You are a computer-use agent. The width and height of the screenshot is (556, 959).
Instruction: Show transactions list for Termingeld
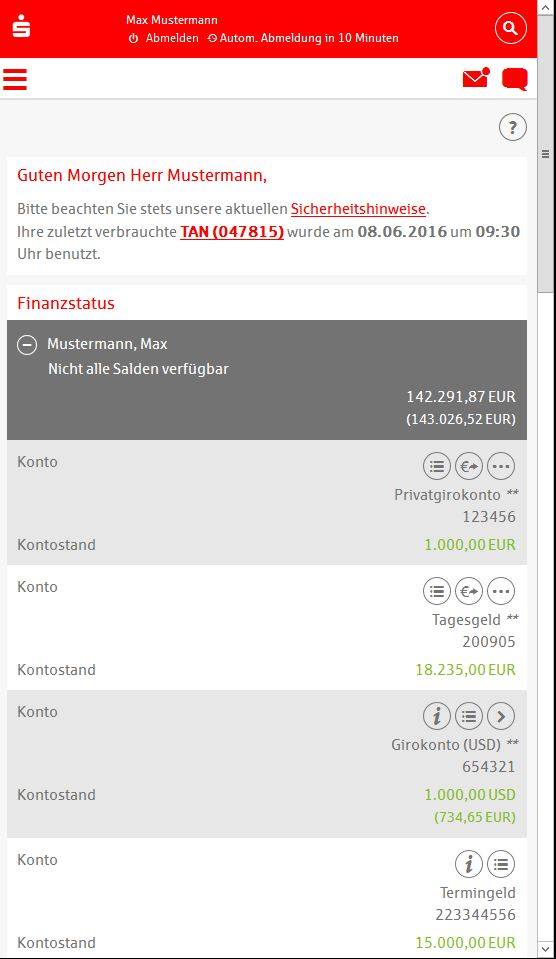[501, 864]
